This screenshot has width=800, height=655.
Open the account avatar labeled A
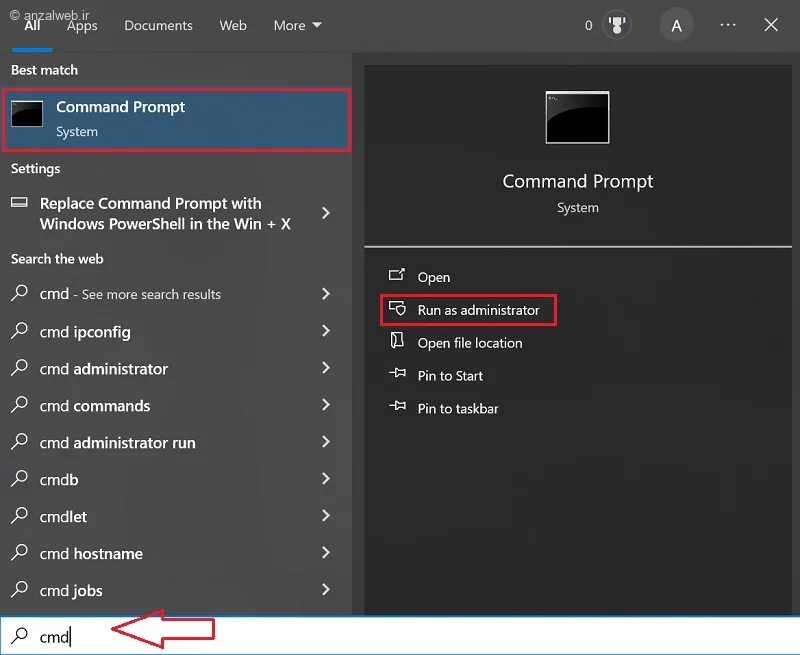677,26
